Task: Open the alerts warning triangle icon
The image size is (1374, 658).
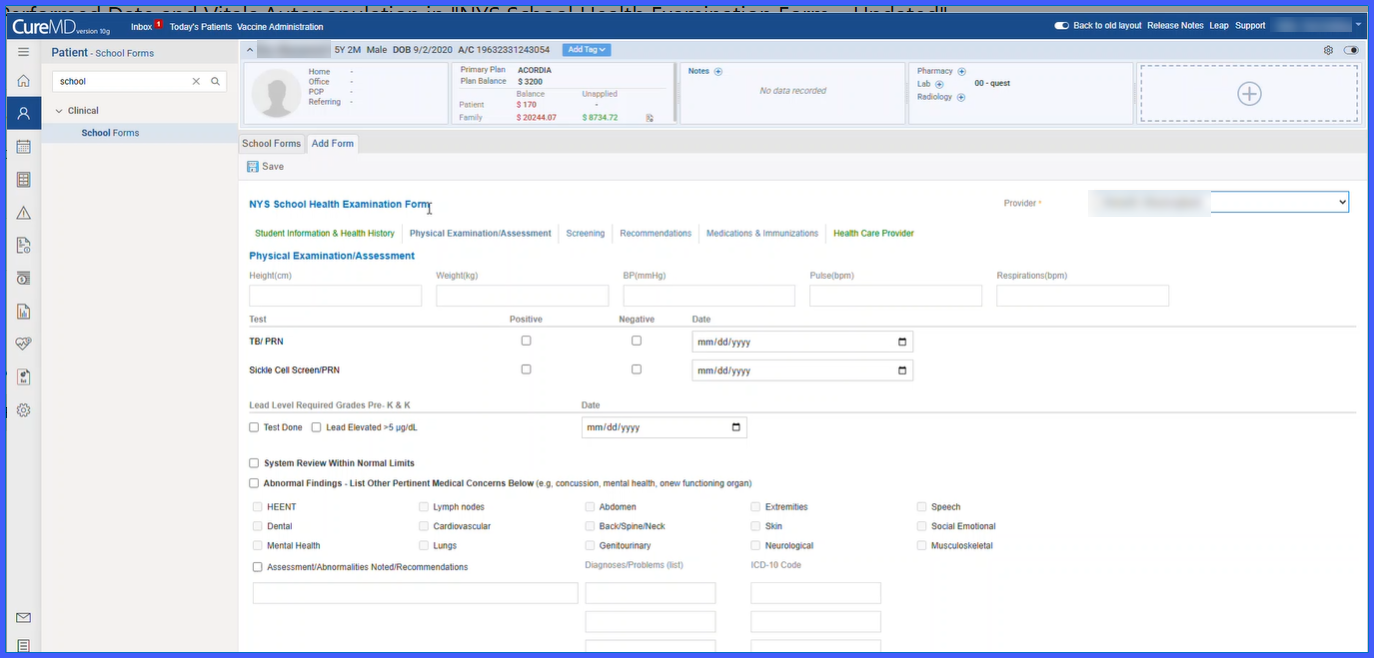Action: [x=23, y=213]
